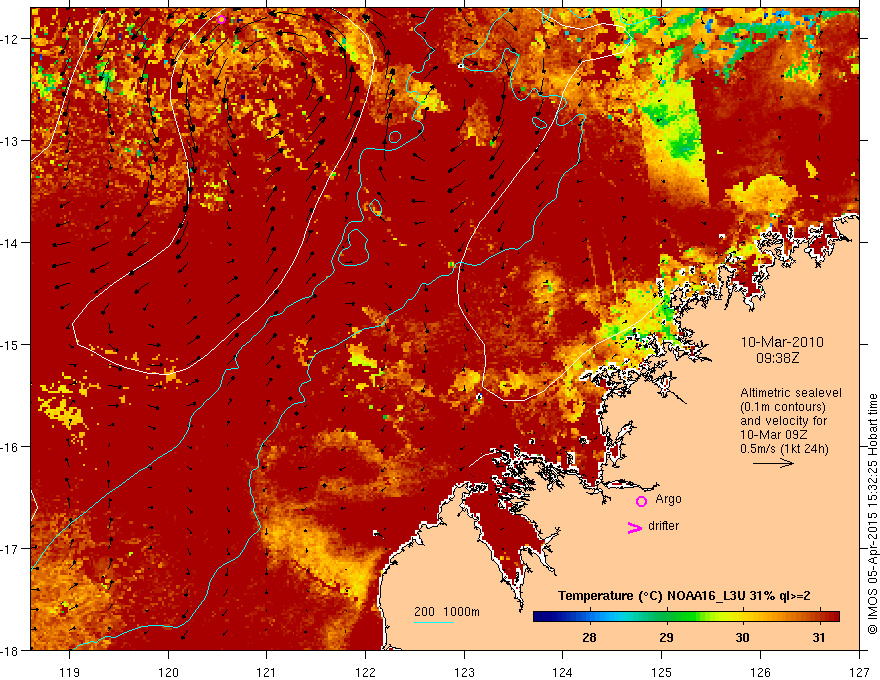Click the 30 label under color bar
This screenshot has height=680, width=880.
click(x=742, y=637)
